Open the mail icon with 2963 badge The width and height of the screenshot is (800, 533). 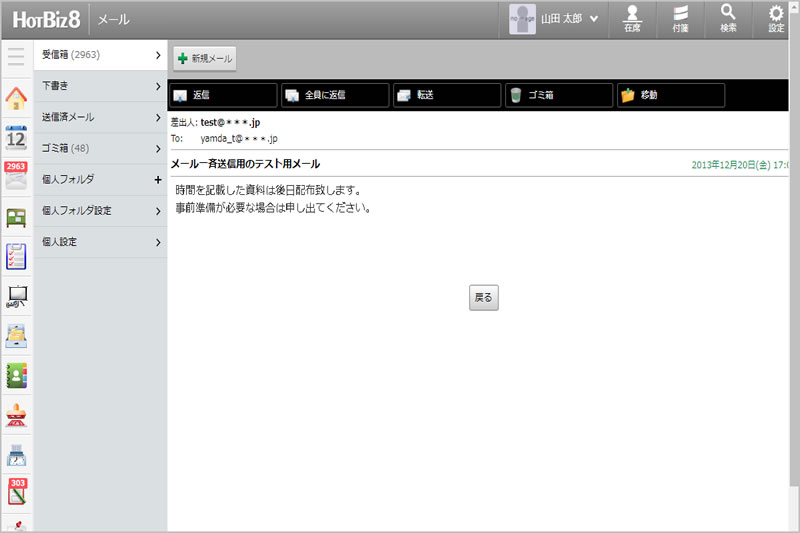pyautogui.click(x=16, y=176)
